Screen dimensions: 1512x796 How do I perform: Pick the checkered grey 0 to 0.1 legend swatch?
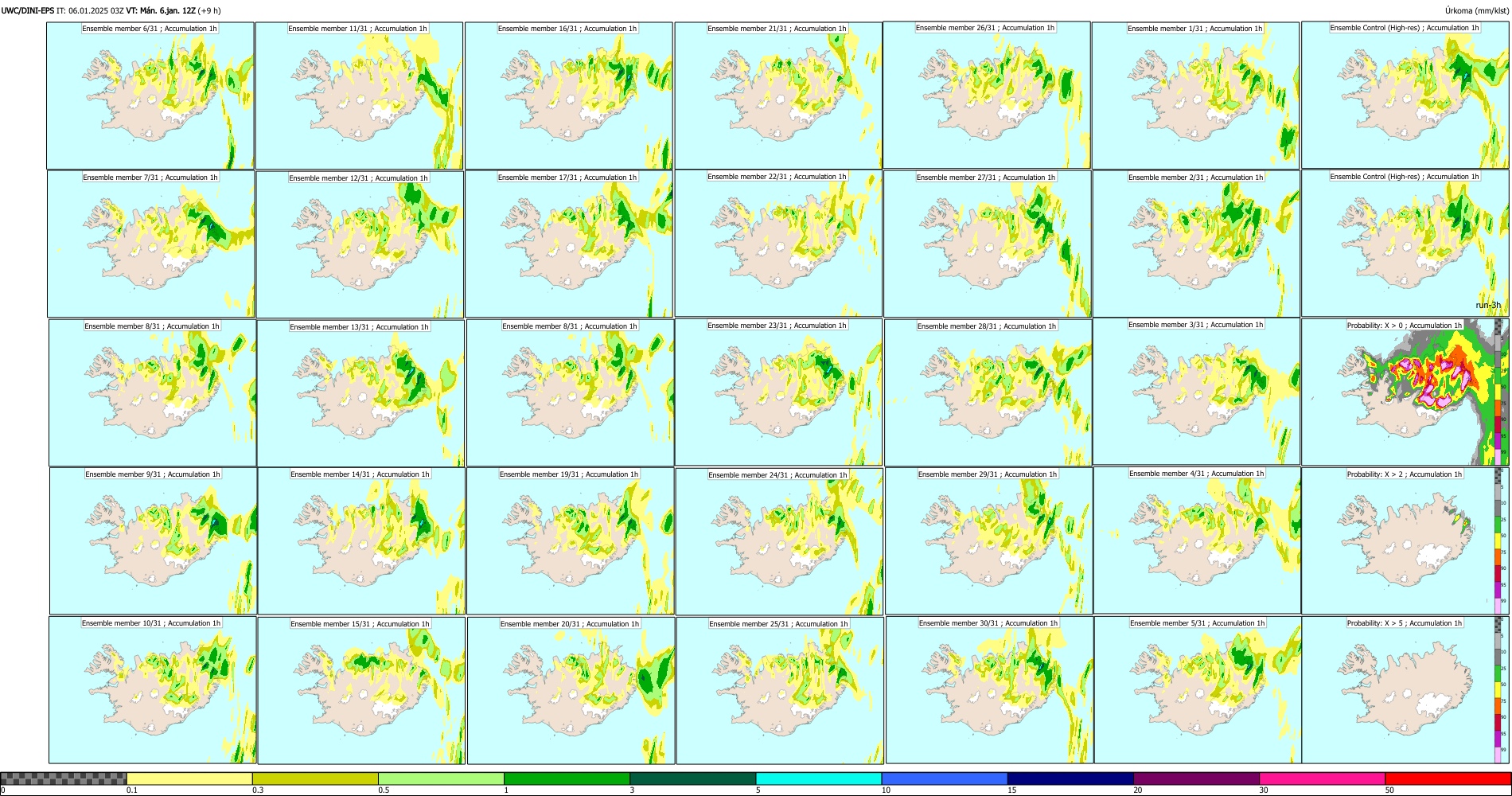point(64,778)
